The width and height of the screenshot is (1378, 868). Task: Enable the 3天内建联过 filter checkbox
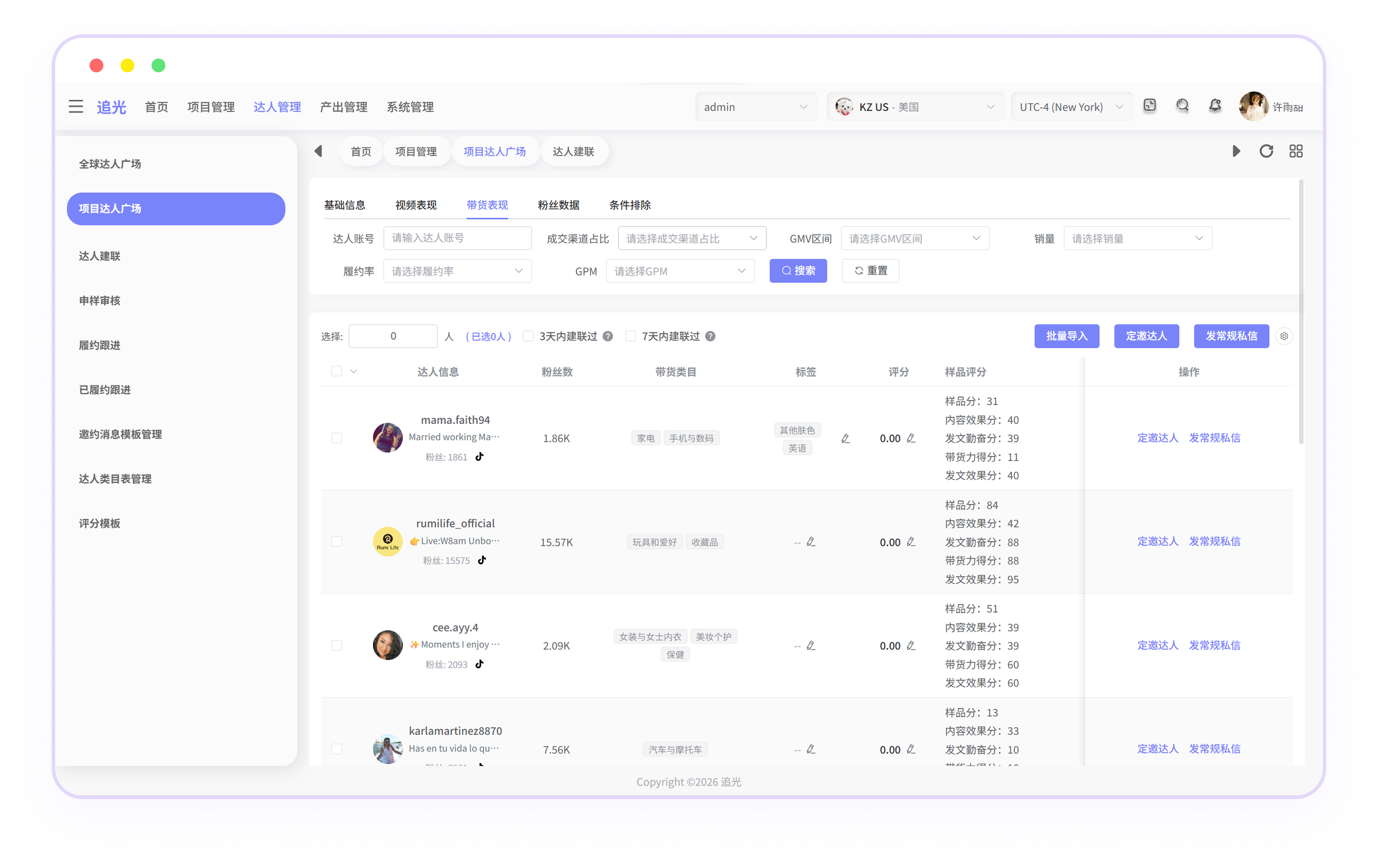tap(528, 336)
